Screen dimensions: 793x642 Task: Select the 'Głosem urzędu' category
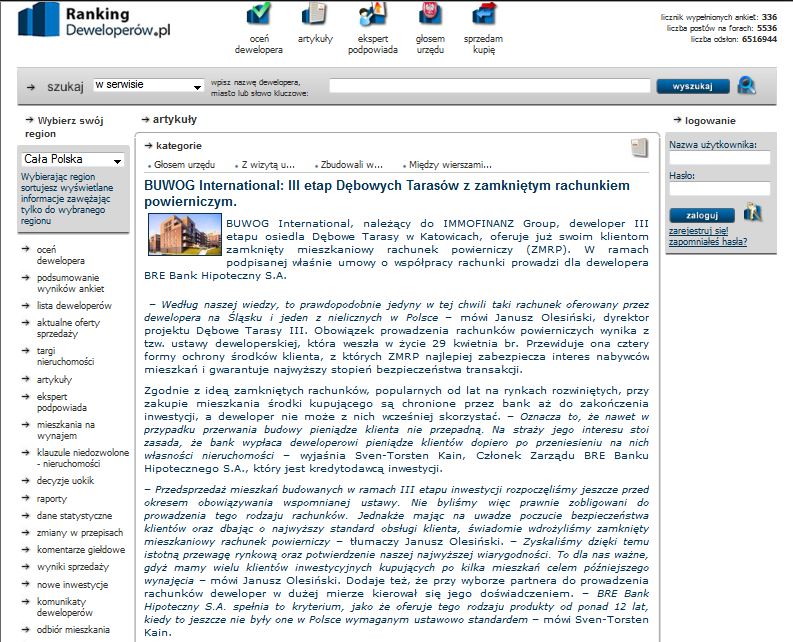pyautogui.click(x=184, y=165)
